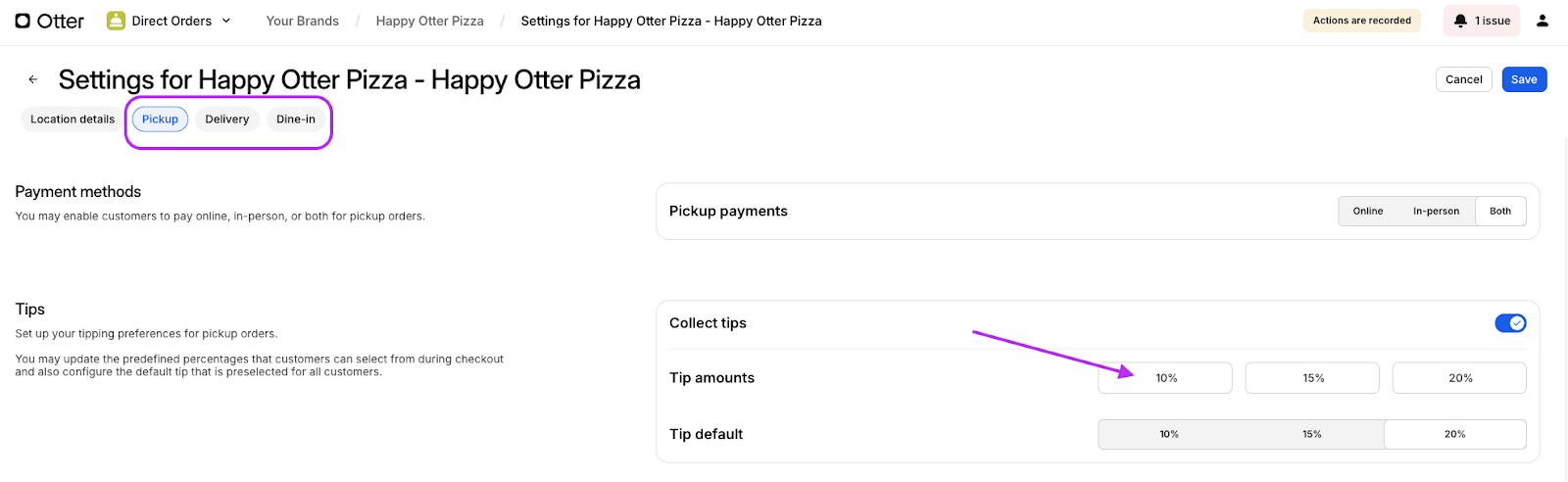The width and height of the screenshot is (1568, 482).
Task: Click the Cancel button
Action: click(x=1463, y=79)
